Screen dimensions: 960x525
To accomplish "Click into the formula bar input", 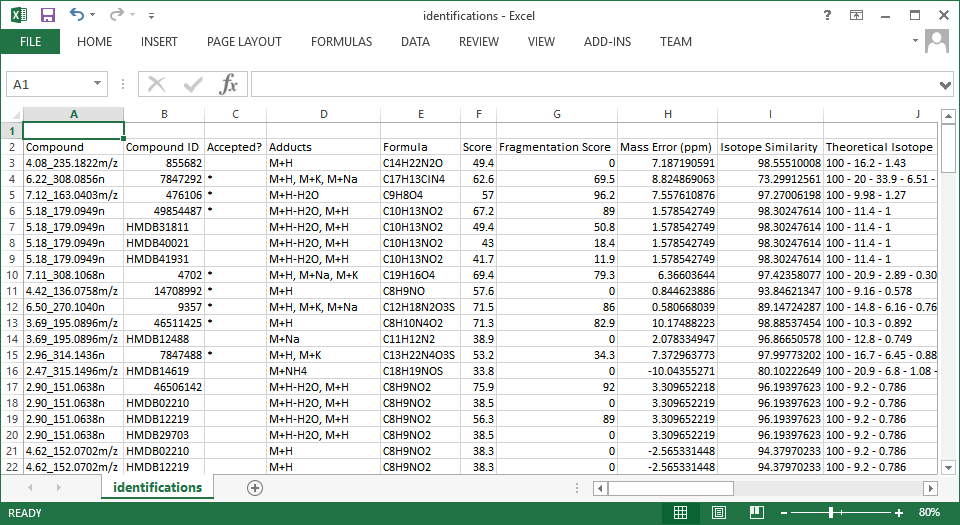I will pos(594,84).
